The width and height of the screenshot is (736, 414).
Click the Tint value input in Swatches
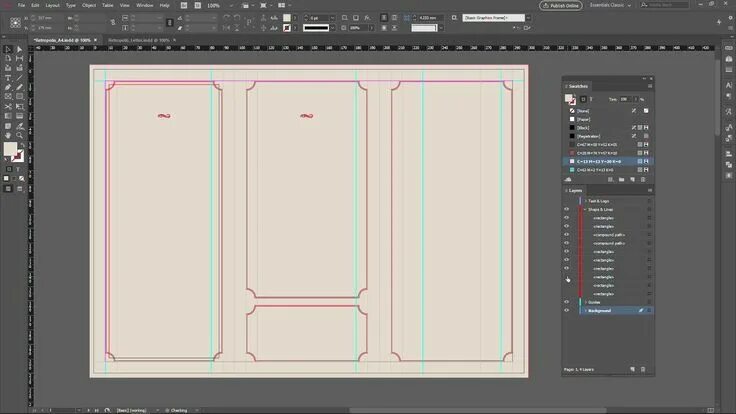pos(625,99)
